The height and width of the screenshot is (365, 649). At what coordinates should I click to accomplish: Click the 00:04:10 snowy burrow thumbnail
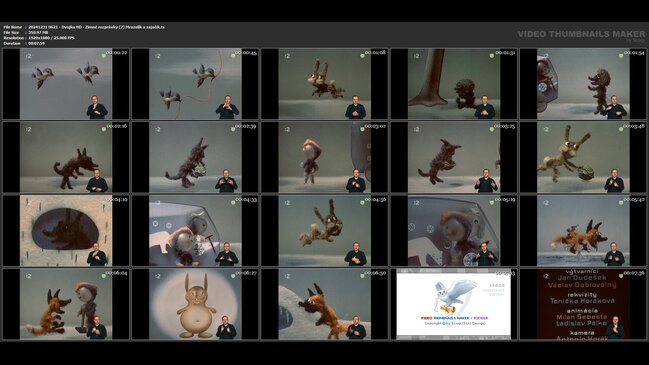66,231
